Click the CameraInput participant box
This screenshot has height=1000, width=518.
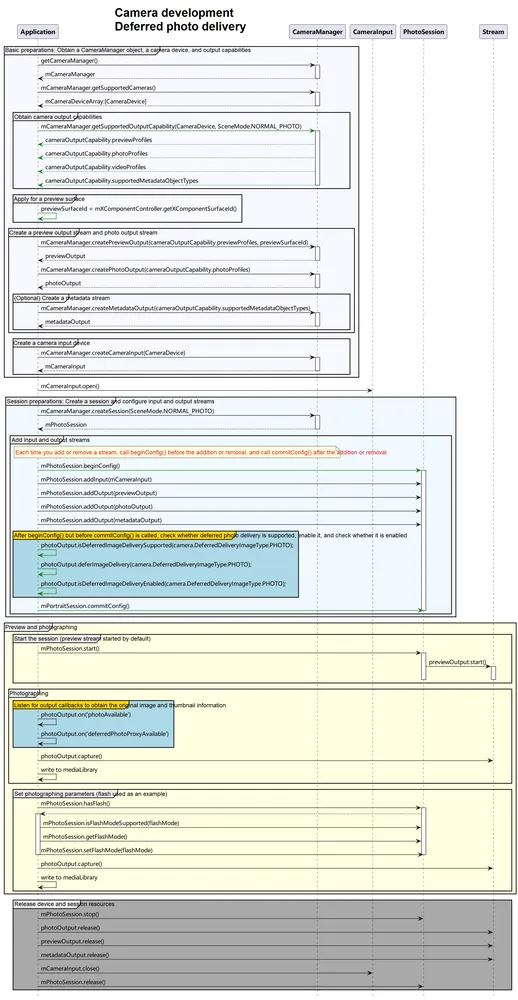[x=373, y=31]
